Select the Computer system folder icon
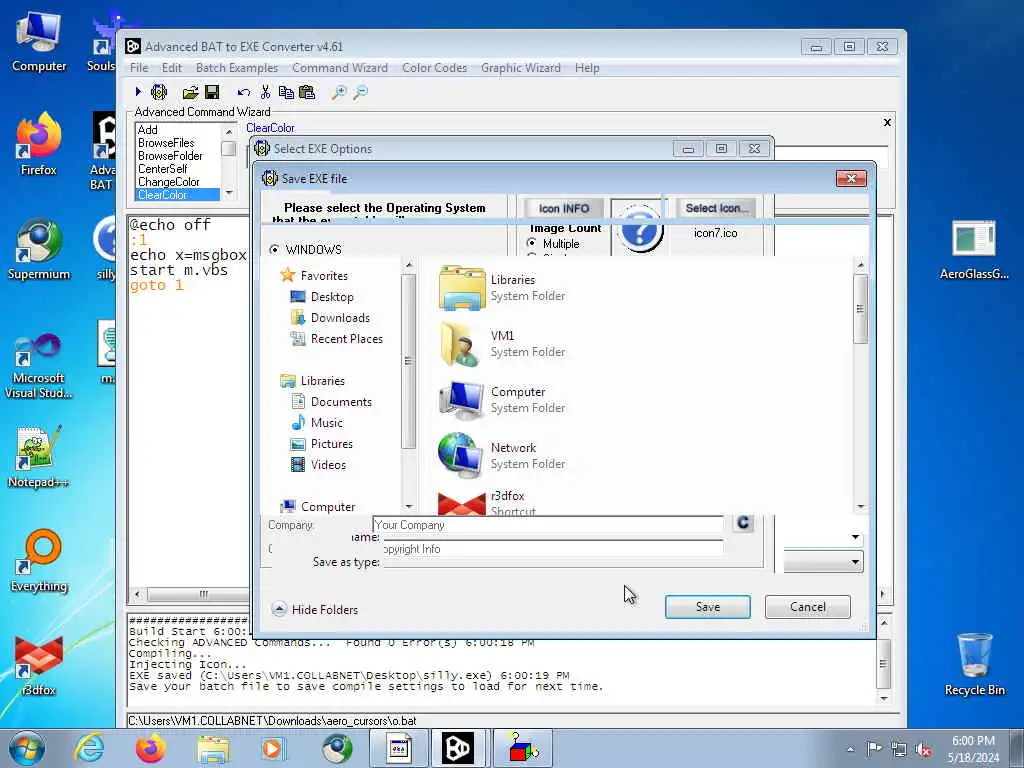Viewport: 1024px width, 768px height. tap(462, 400)
